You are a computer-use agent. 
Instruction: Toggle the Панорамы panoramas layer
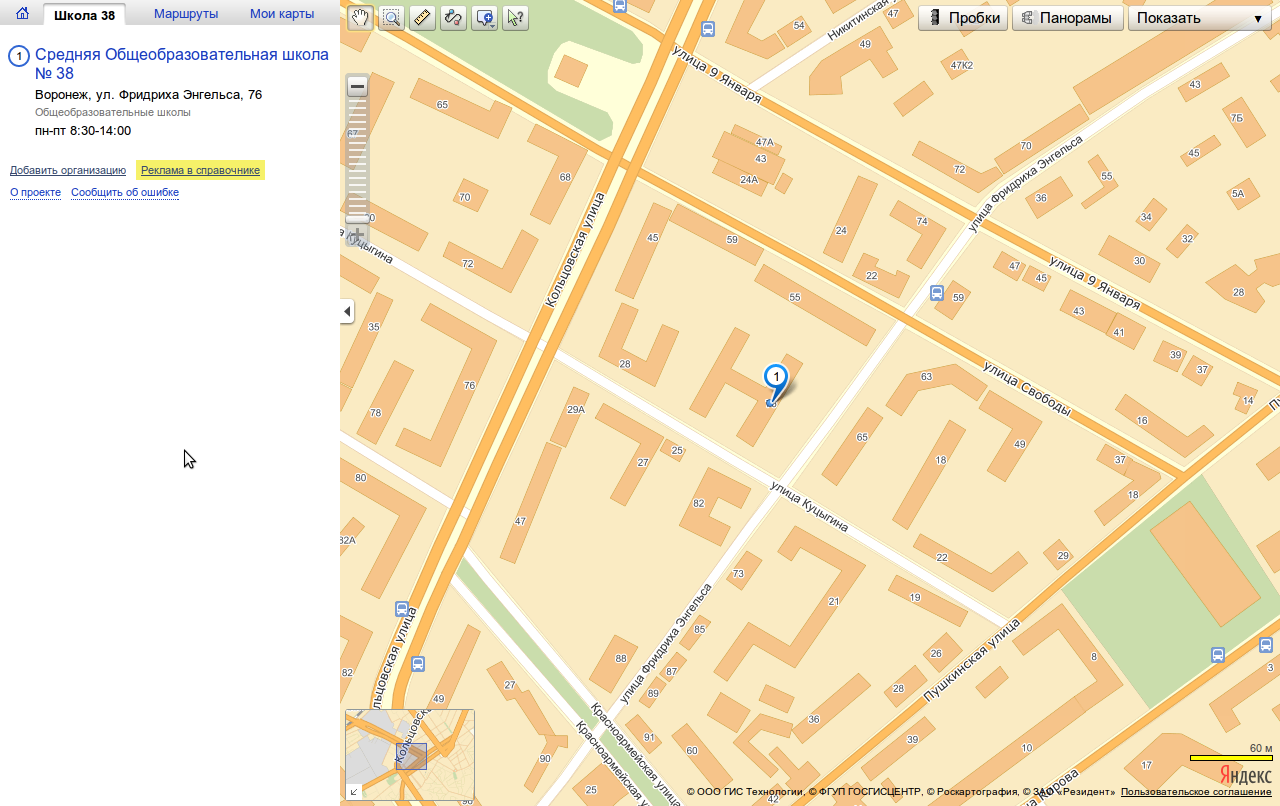point(1068,18)
